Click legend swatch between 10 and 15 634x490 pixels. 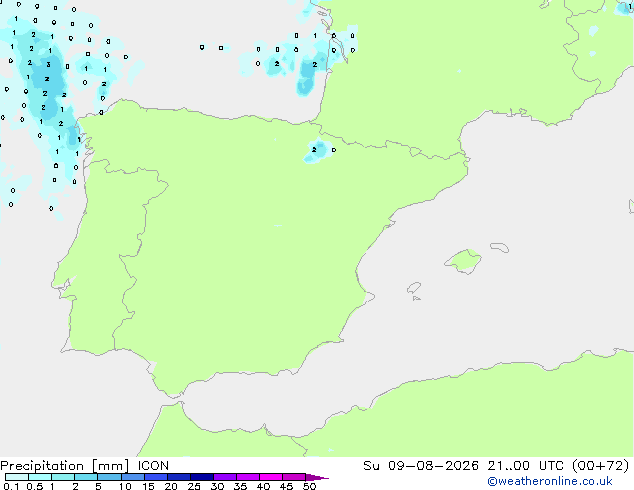pos(132,477)
